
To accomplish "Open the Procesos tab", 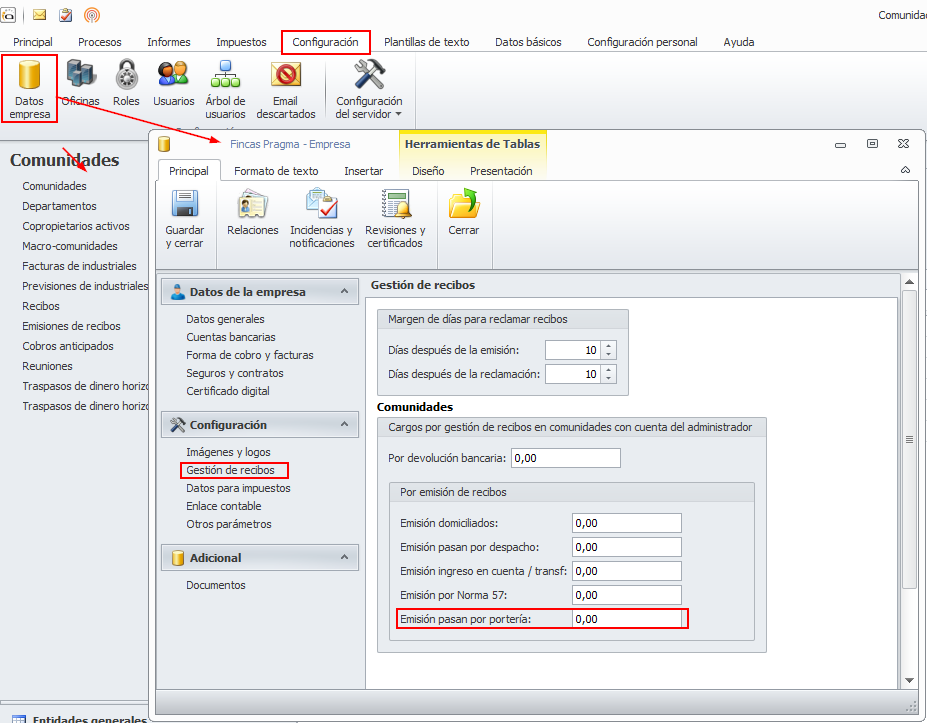I will pos(99,42).
